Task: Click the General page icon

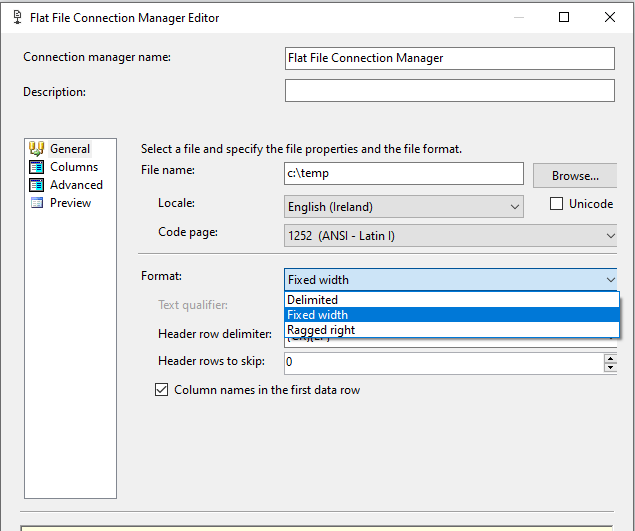Action: point(37,149)
